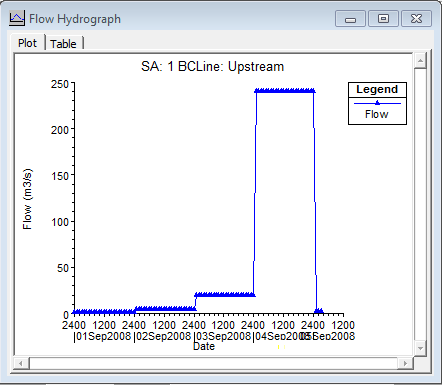Click the Legend box title
Image resolution: width=442 pixels, height=385 pixels.
[377, 89]
